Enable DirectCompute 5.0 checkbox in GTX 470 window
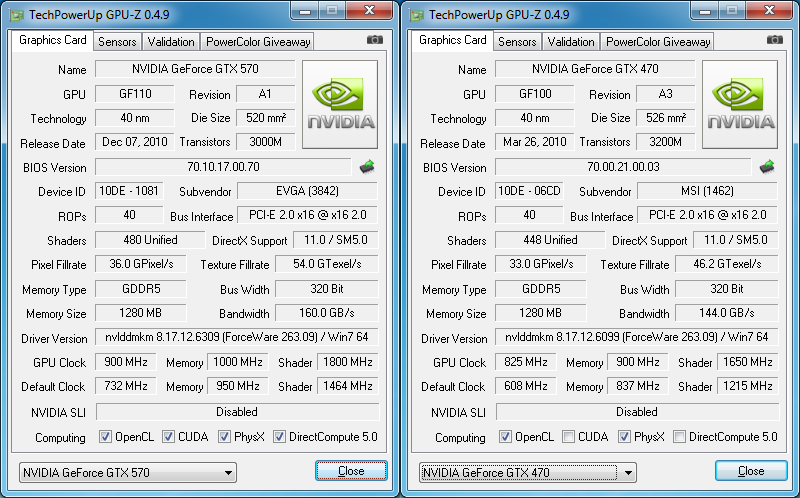Image resolution: width=800 pixels, height=498 pixels. coord(679,437)
